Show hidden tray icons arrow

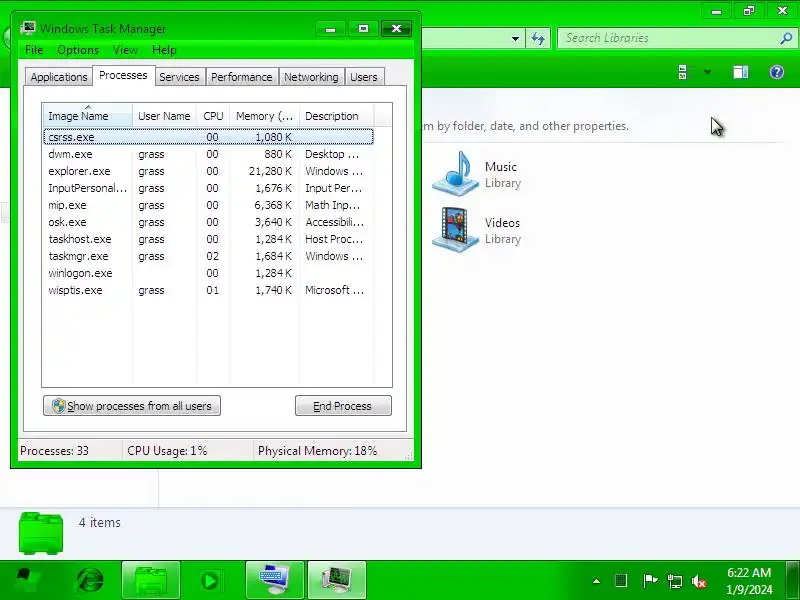[x=596, y=581]
